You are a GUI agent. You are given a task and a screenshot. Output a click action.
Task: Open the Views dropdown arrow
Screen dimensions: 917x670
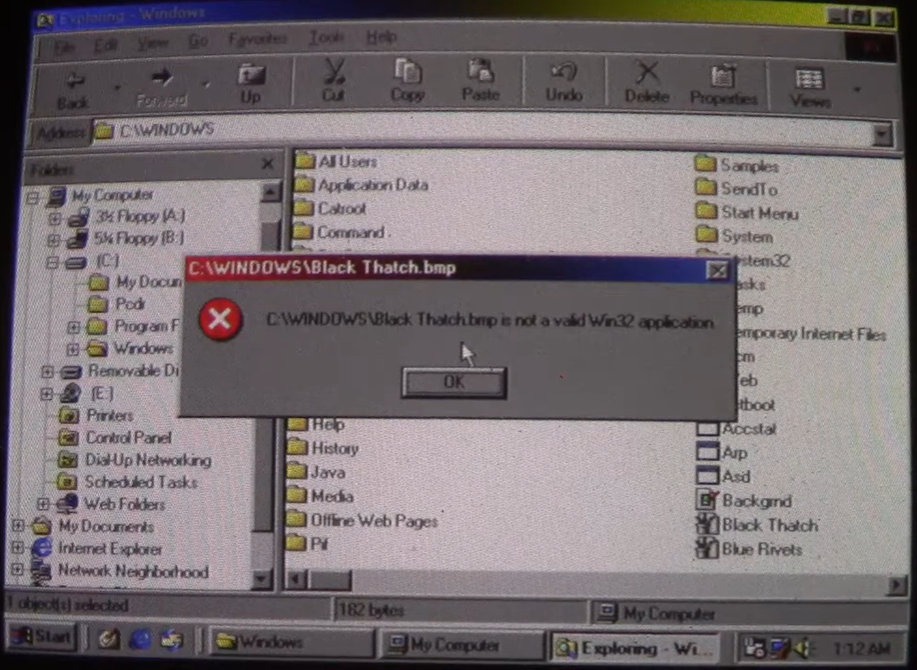pos(857,89)
